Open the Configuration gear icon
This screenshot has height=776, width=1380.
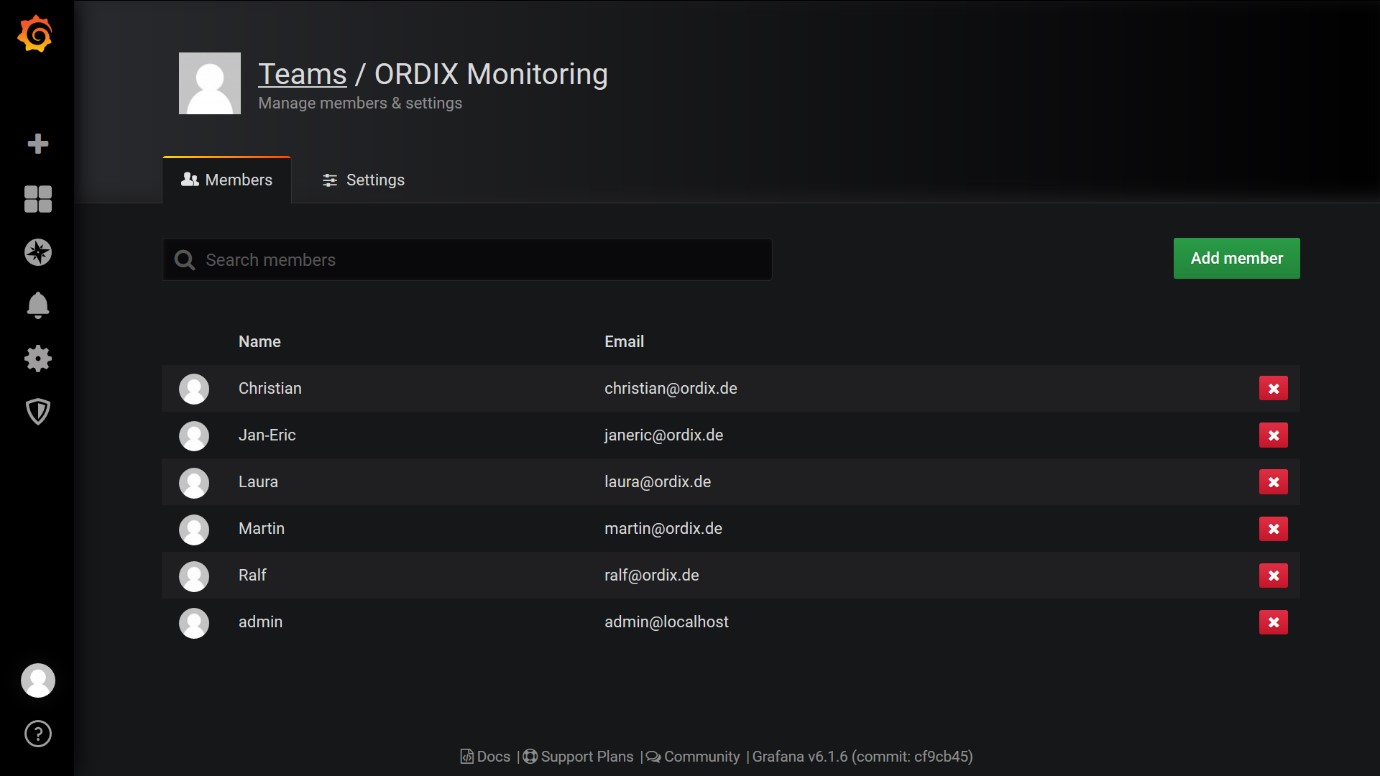pyautogui.click(x=38, y=358)
